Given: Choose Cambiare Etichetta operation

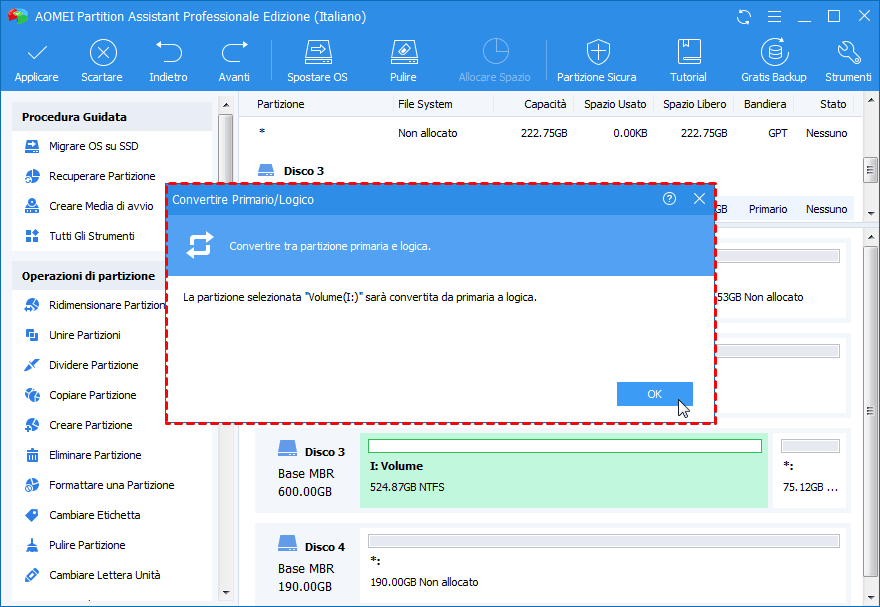Looking at the screenshot, I should (95, 515).
